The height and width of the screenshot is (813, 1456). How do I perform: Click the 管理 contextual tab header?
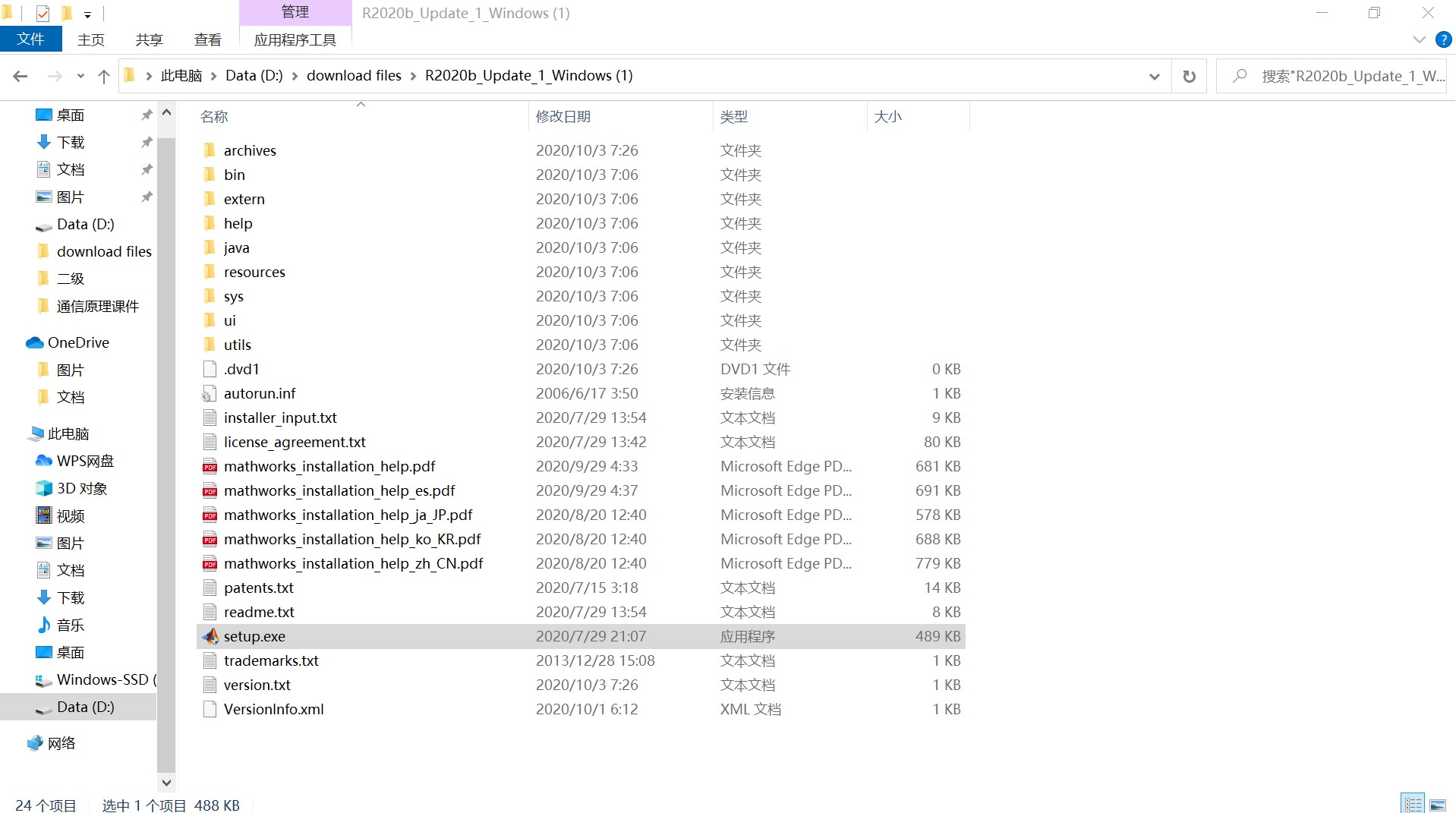pyautogui.click(x=295, y=12)
